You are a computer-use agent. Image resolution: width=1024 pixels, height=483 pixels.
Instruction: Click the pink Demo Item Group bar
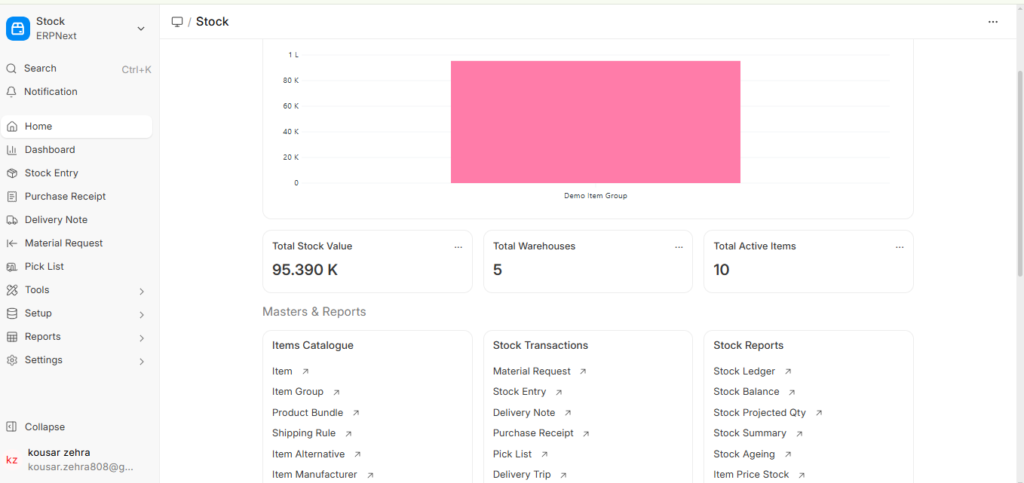pos(595,122)
